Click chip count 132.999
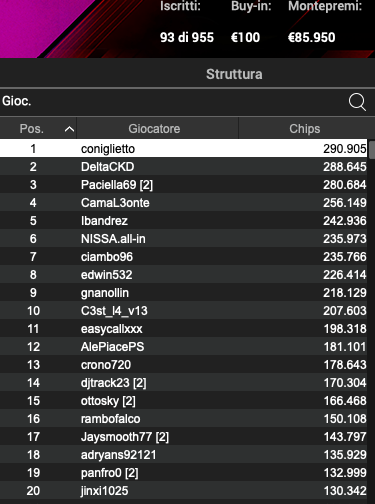 tap(345, 473)
